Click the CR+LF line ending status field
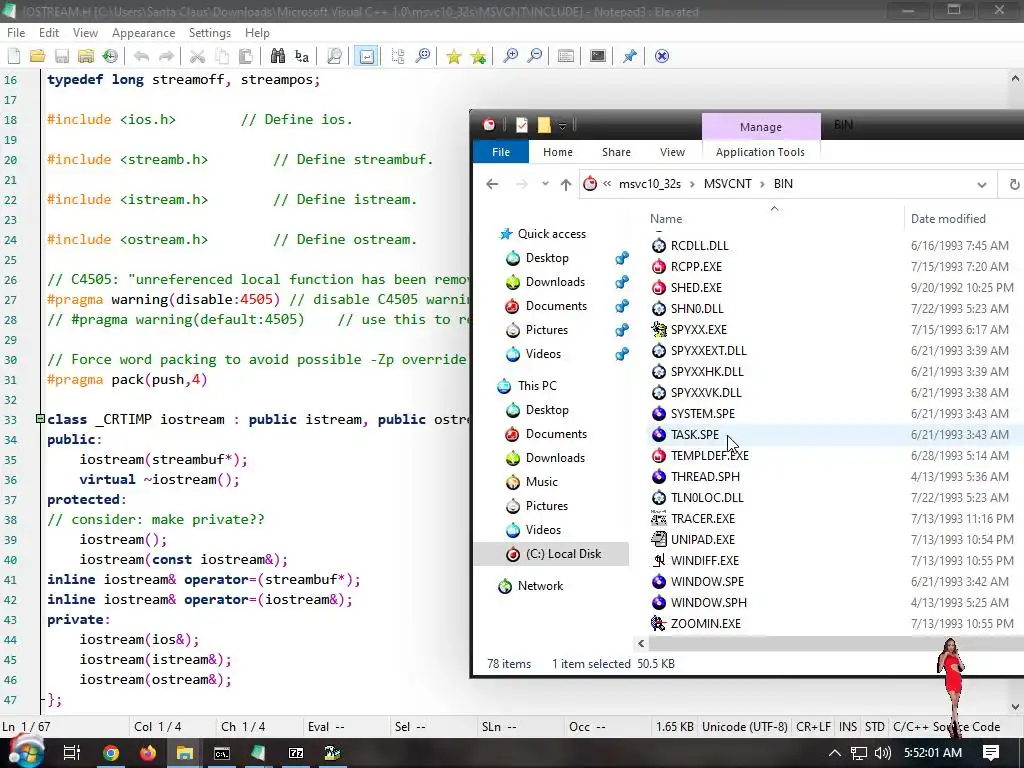Viewport: 1024px width, 768px height. pos(813,727)
